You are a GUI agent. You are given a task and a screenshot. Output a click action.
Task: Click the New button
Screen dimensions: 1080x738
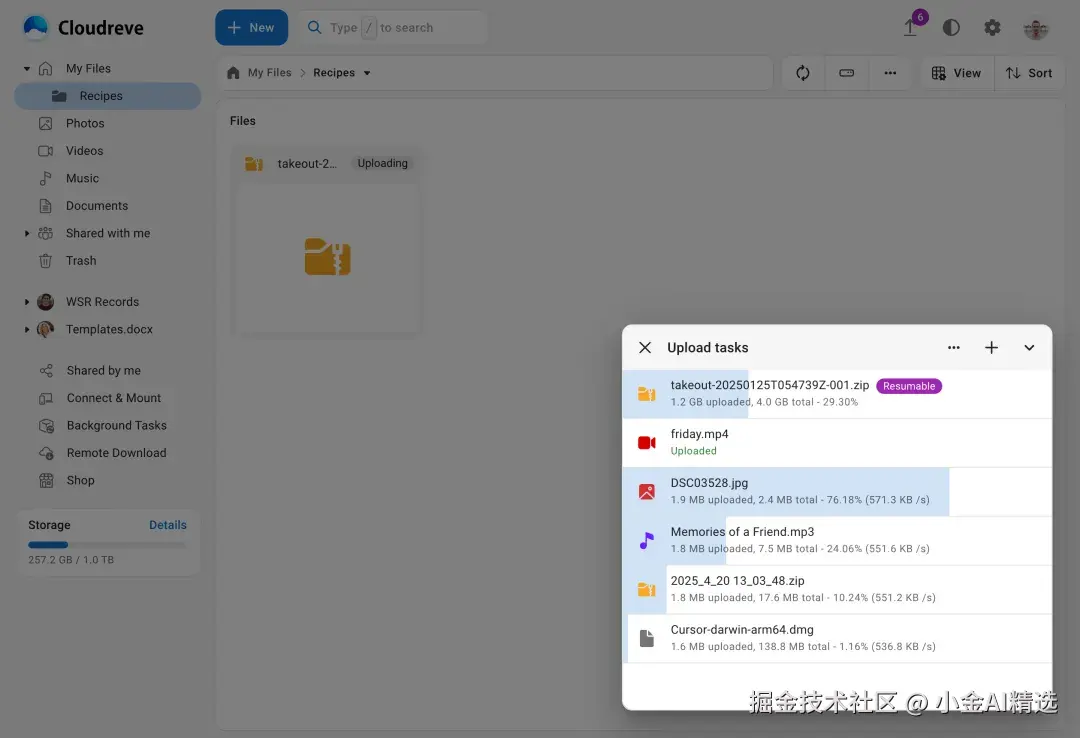(251, 28)
